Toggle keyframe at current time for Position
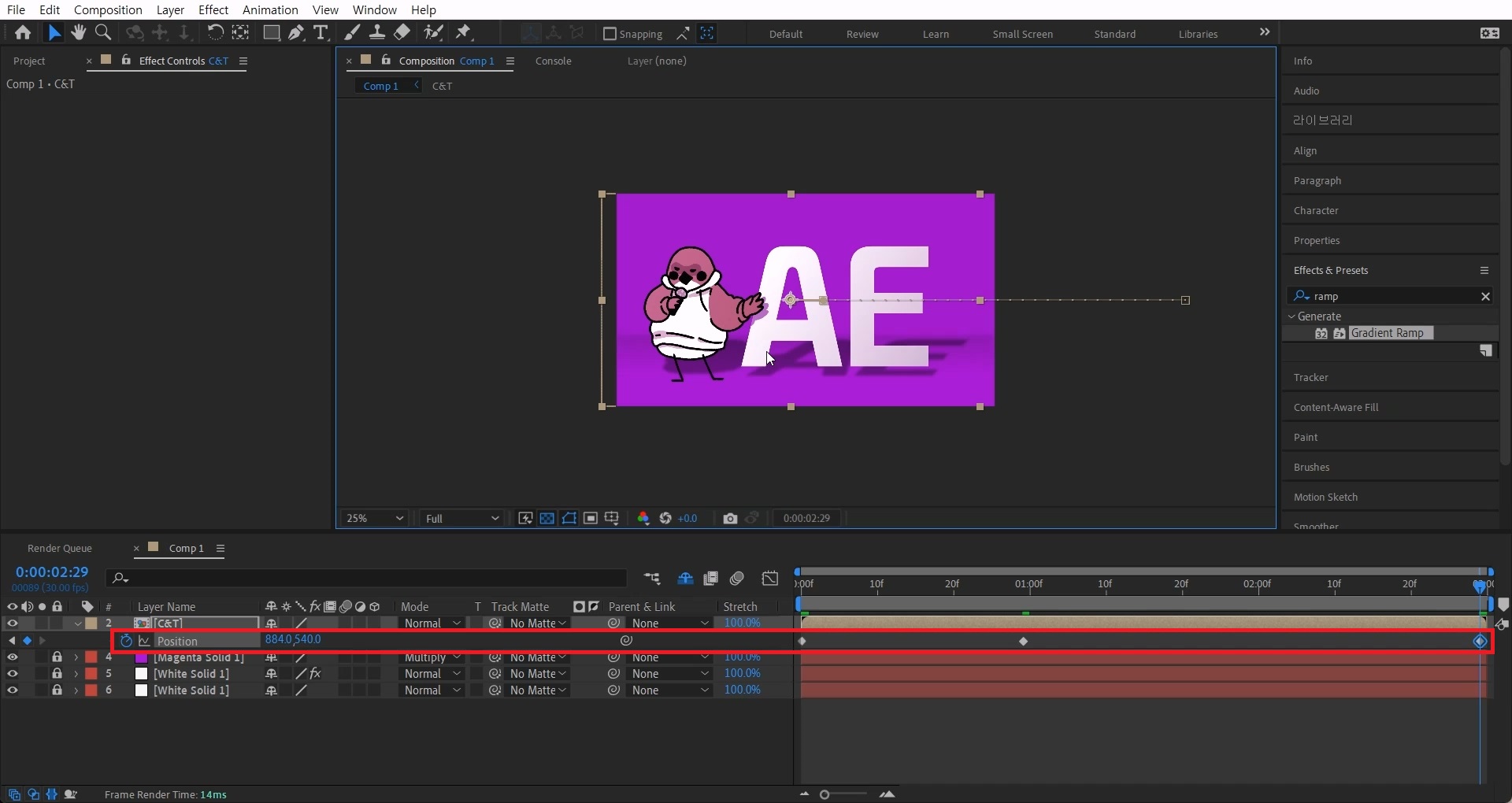This screenshot has height=803, width=1512. 27,641
